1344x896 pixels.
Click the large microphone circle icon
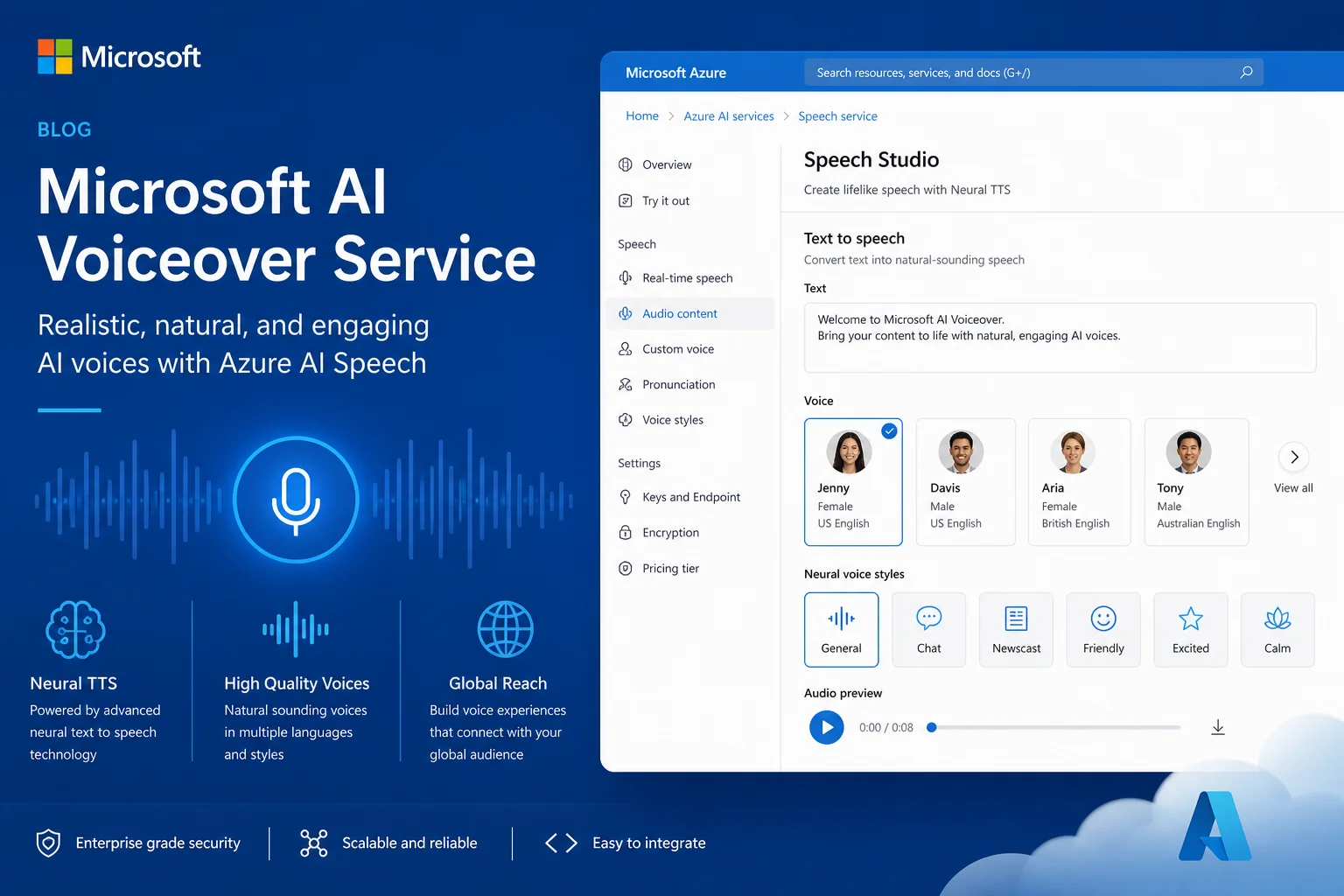(x=296, y=500)
